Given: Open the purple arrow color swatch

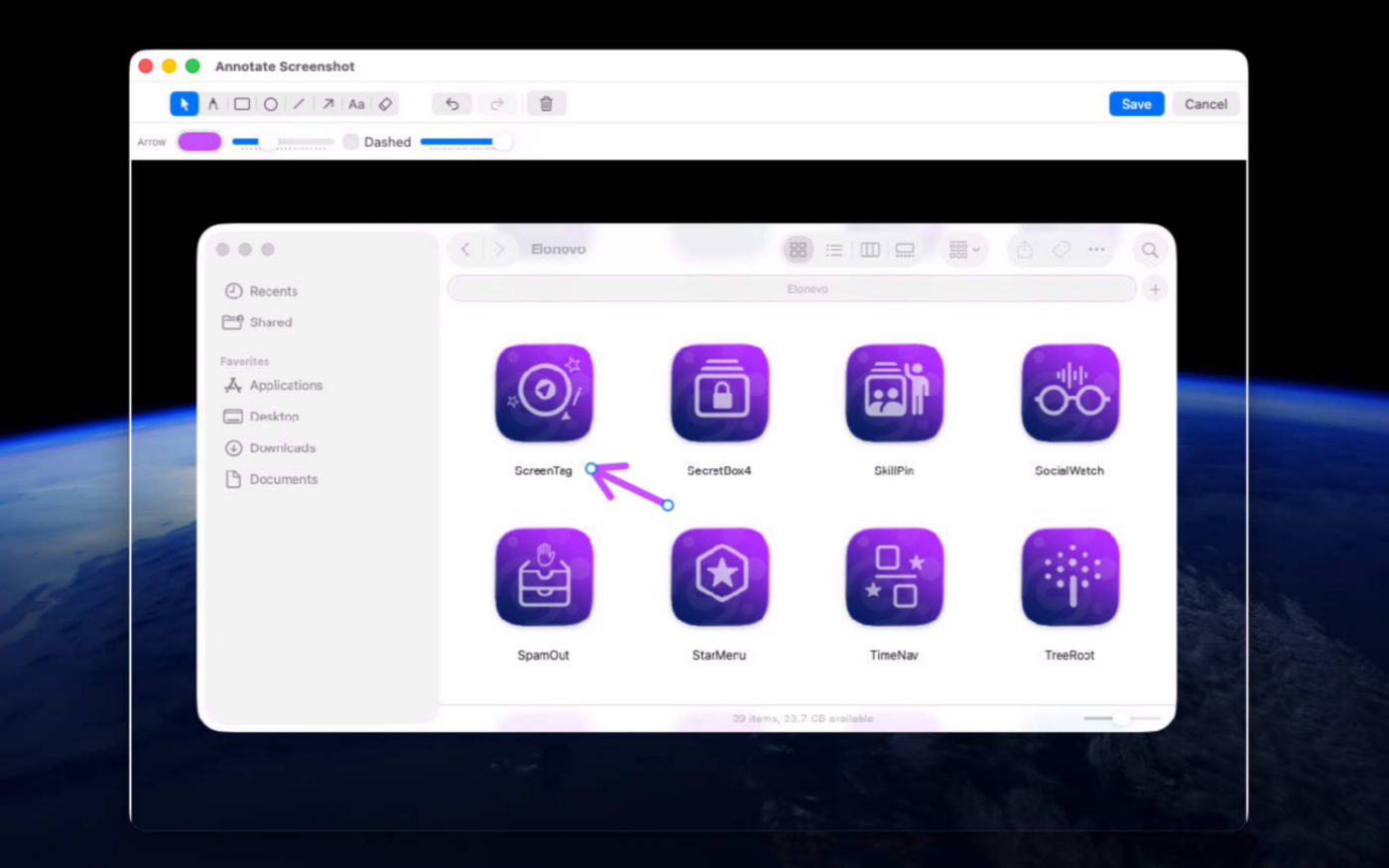Looking at the screenshot, I should [x=199, y=142].
